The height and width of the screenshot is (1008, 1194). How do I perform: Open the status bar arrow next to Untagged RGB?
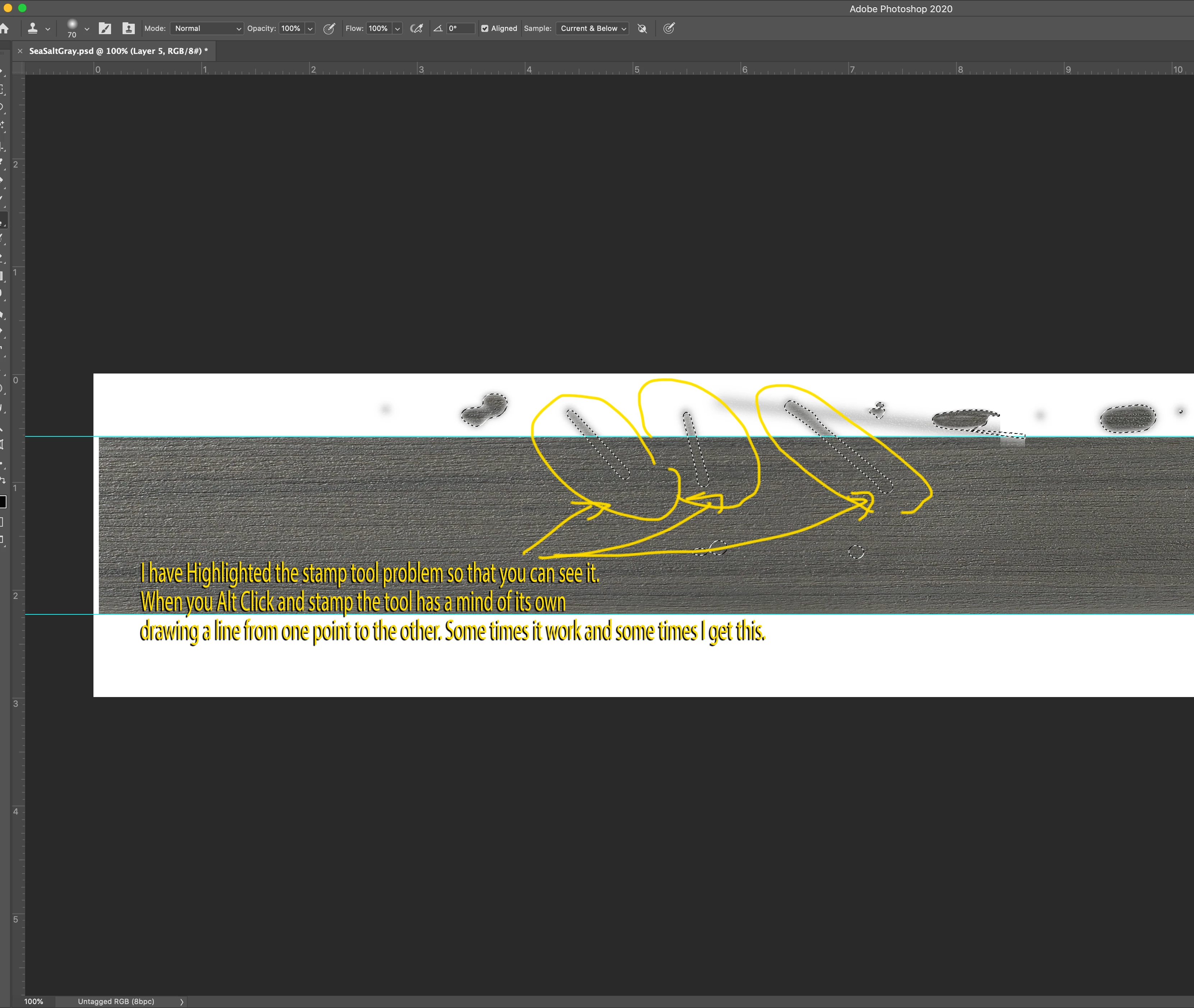pos(182,1002)
